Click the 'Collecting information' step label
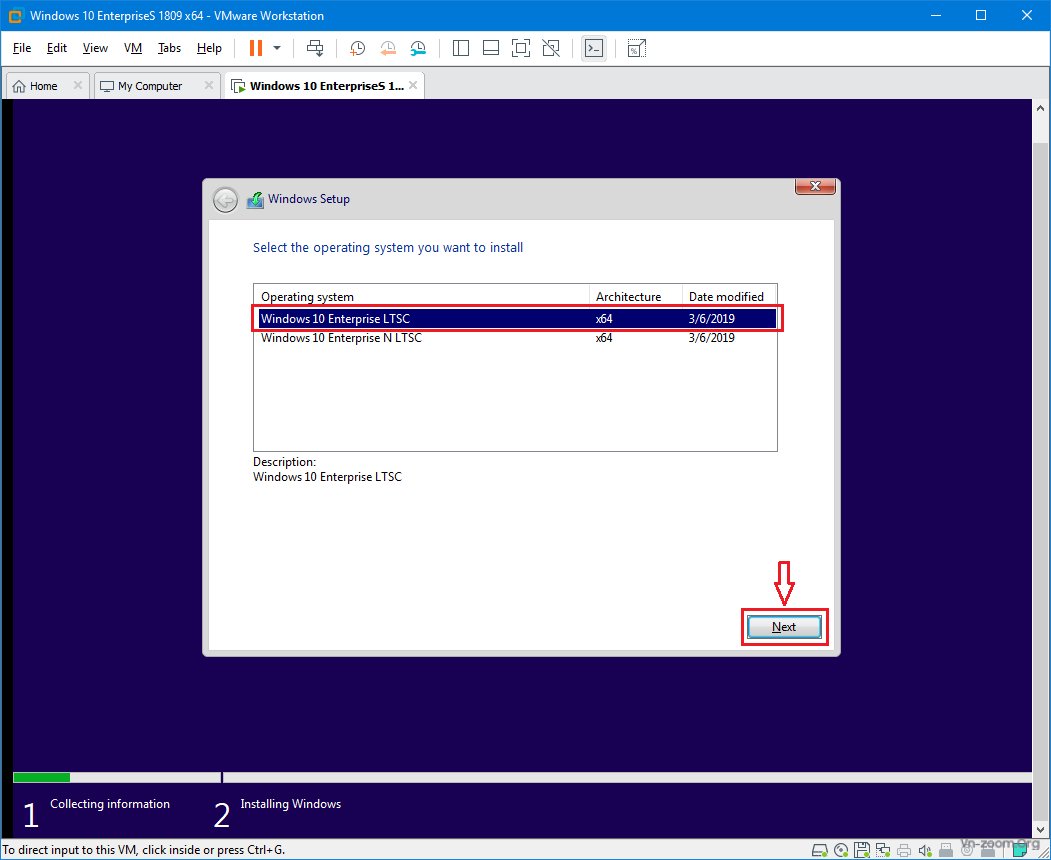The width and height of the screenshot is (1051, 860). [x=110, y=804]
